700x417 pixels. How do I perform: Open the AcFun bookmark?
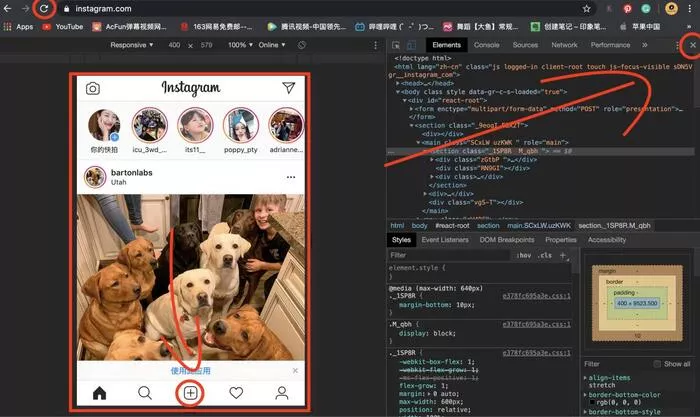pyautogui.click(x=129, y=27)
